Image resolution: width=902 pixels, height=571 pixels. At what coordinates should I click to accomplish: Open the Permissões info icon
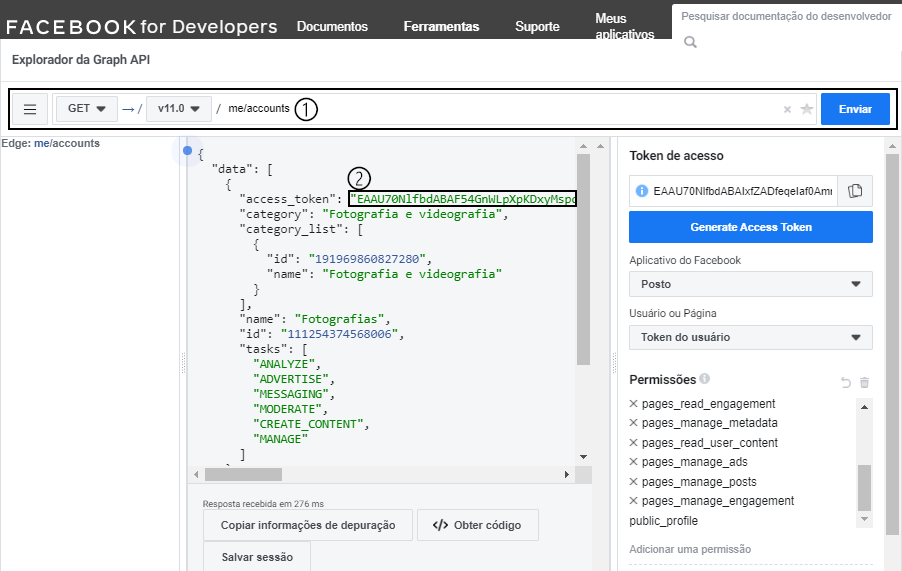pos(705,378)
